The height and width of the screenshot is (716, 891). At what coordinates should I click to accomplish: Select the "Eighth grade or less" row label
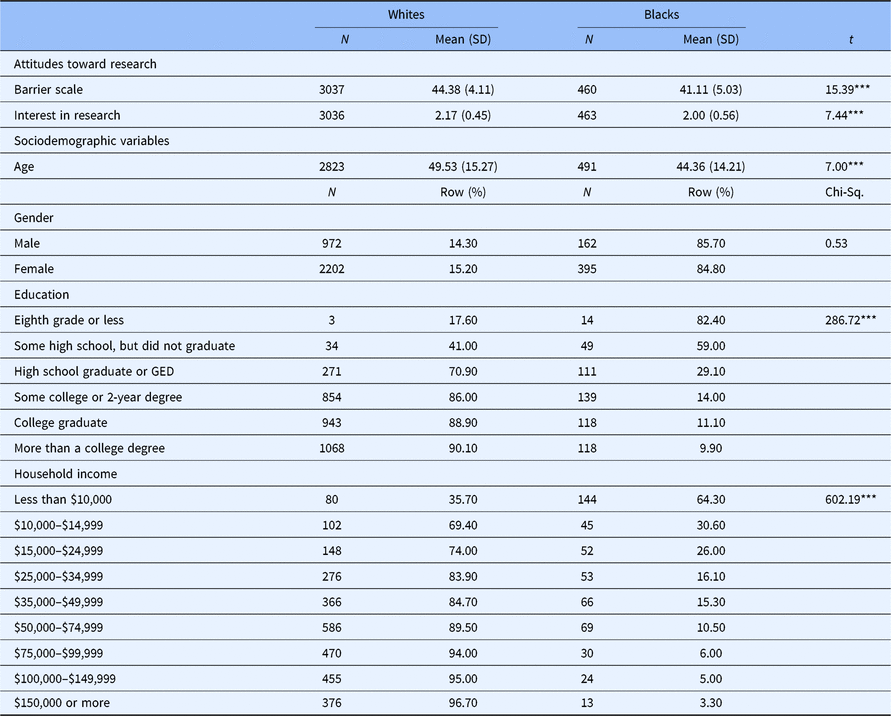pyautogui.click(x=69, y=320)
